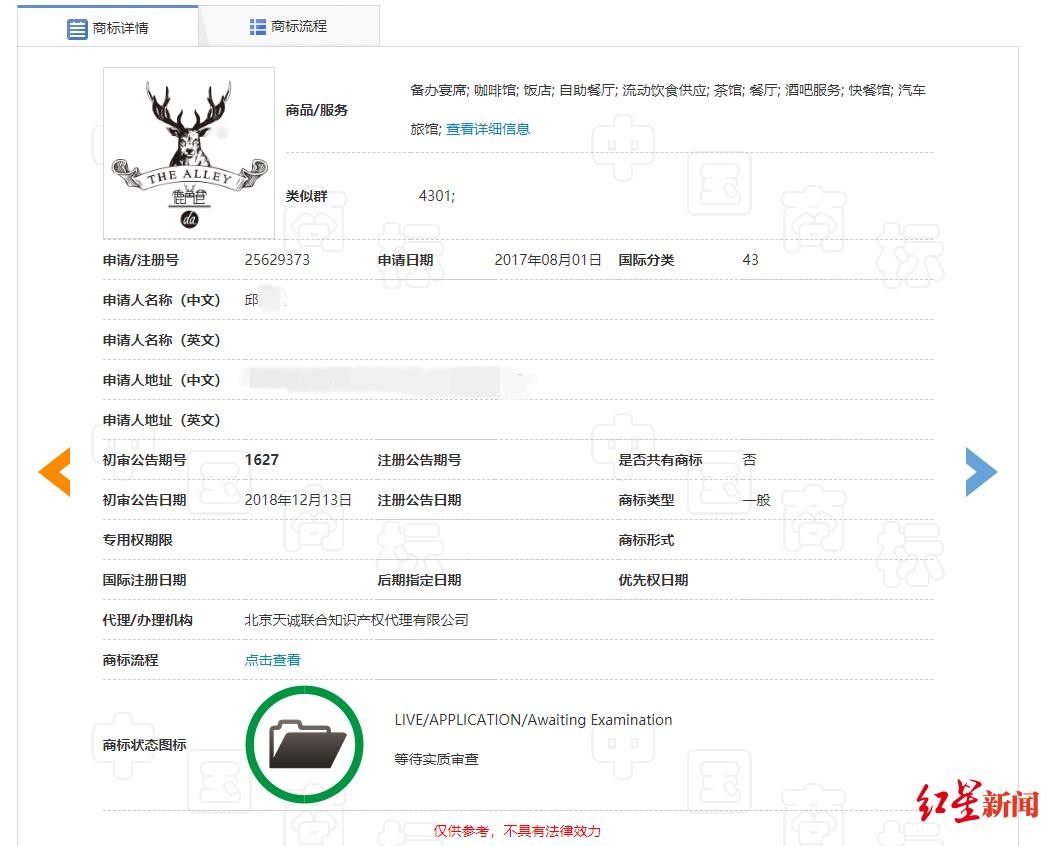The width and height of the screenshot is (1050, 846).
Task: Go to next trademark with blue right arrow
Action: tap(981, 472)
